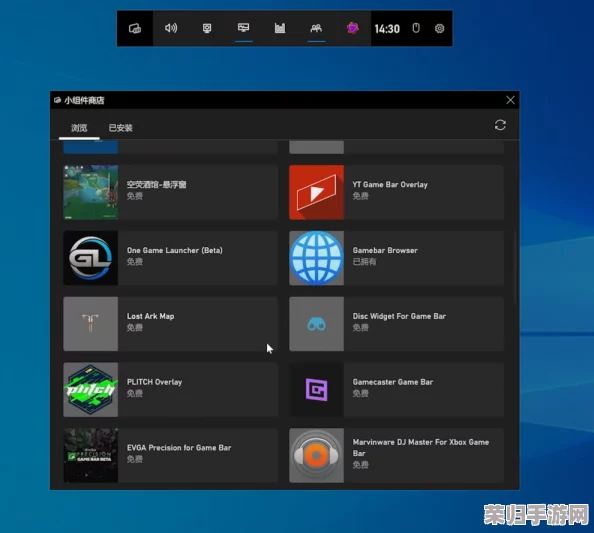Click the PLITCH Overlay logo icon
The width and height of the screenshot is (594, 533).
coord(91,389)
